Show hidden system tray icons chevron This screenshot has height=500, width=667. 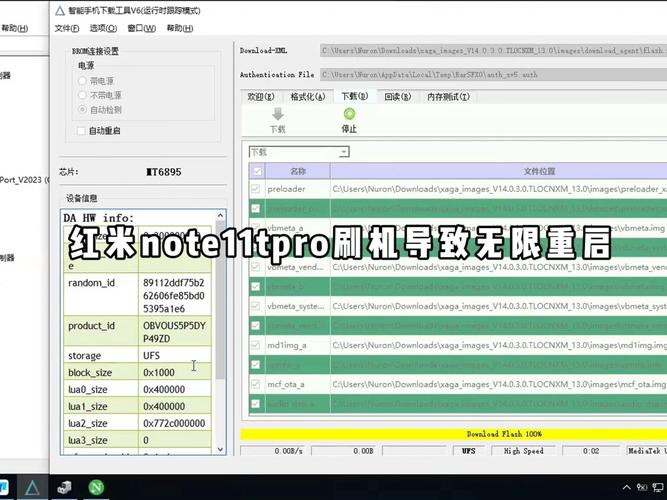point(627,487)
